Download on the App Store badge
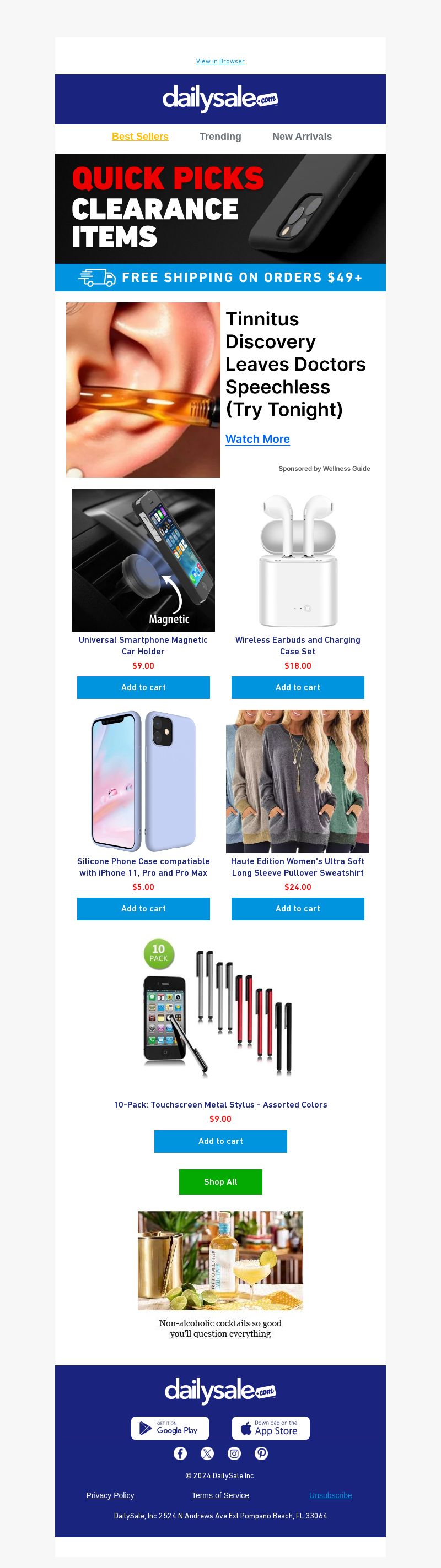Screen dimensions: 441x1568 271,1428
